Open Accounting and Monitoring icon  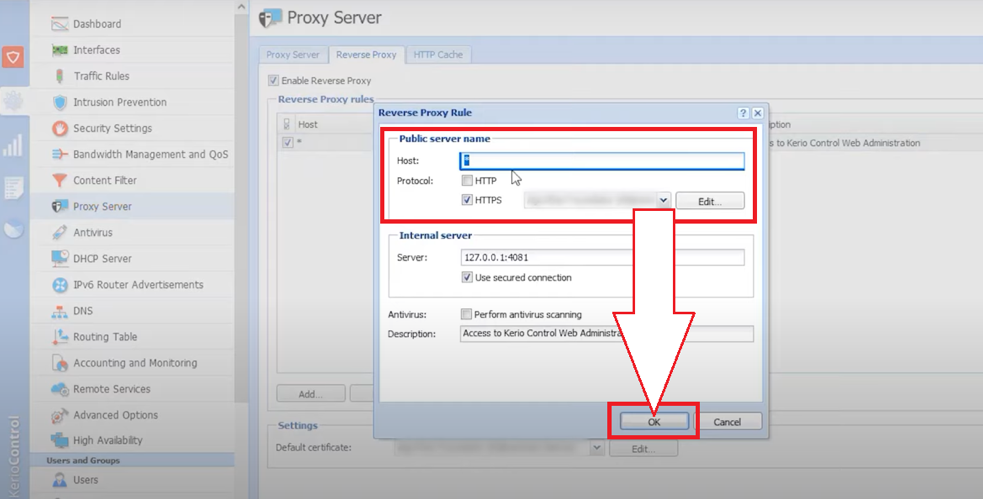(60, 363)
